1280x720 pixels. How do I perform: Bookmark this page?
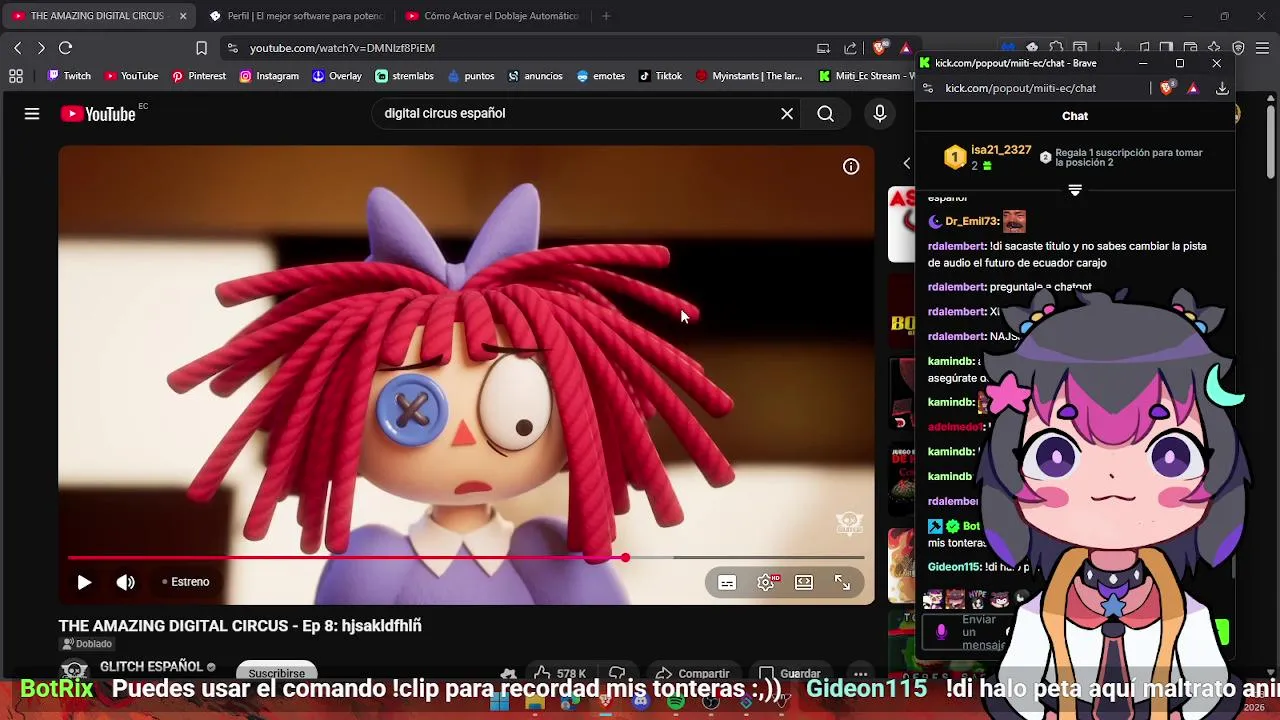[201, 48]
